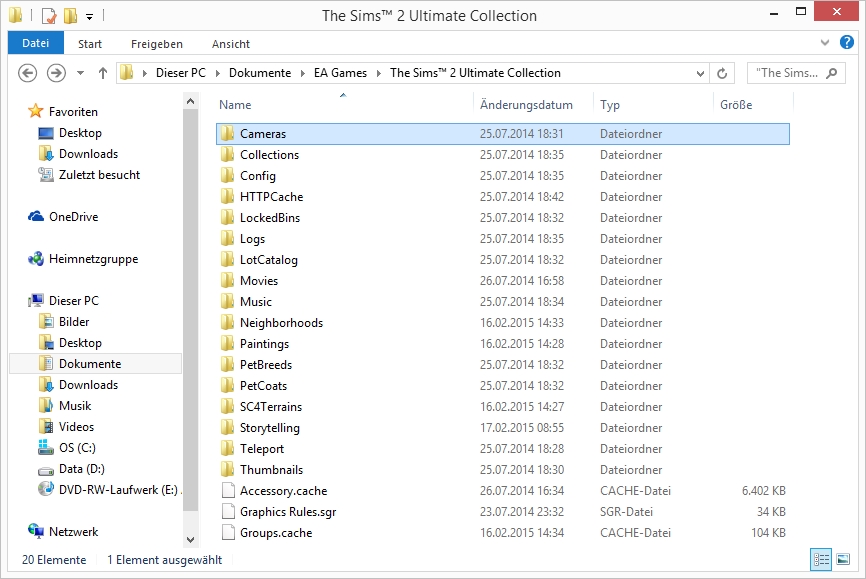Viewport: 866px width, 579px height.
Task: Expand the address bar history dropdown
Action: tap(700, 73)
